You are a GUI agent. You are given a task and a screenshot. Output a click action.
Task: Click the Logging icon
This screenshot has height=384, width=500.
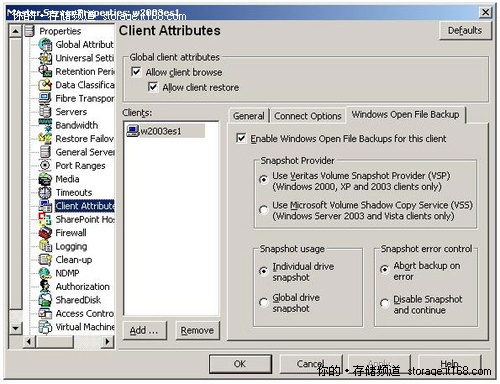pos(45,246)
